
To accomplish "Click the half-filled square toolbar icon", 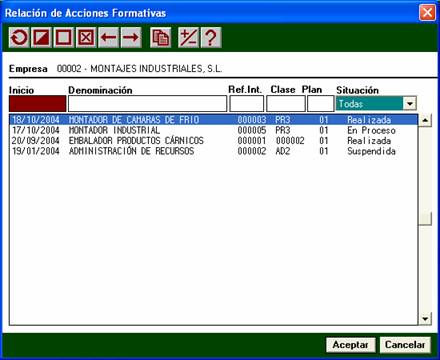I will 41,37.
